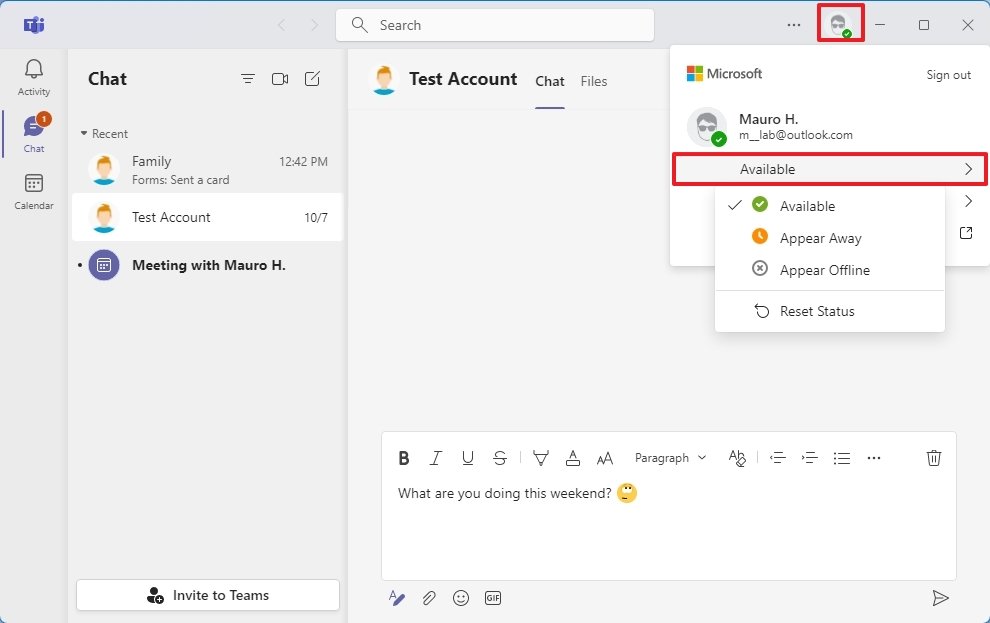This screenshot has height=623, width=990.
Task: Open the chat filter icon
Action: click(248, 79)
